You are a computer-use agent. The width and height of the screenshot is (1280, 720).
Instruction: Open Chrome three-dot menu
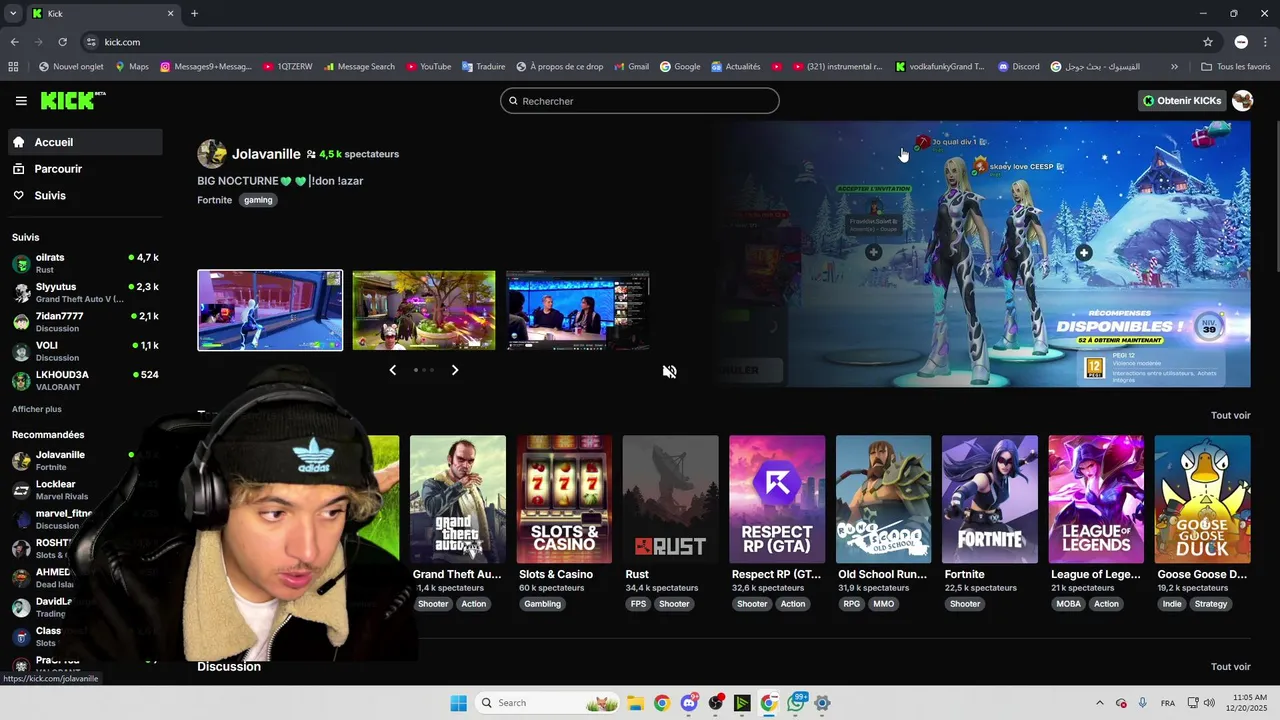(1265, 42)
